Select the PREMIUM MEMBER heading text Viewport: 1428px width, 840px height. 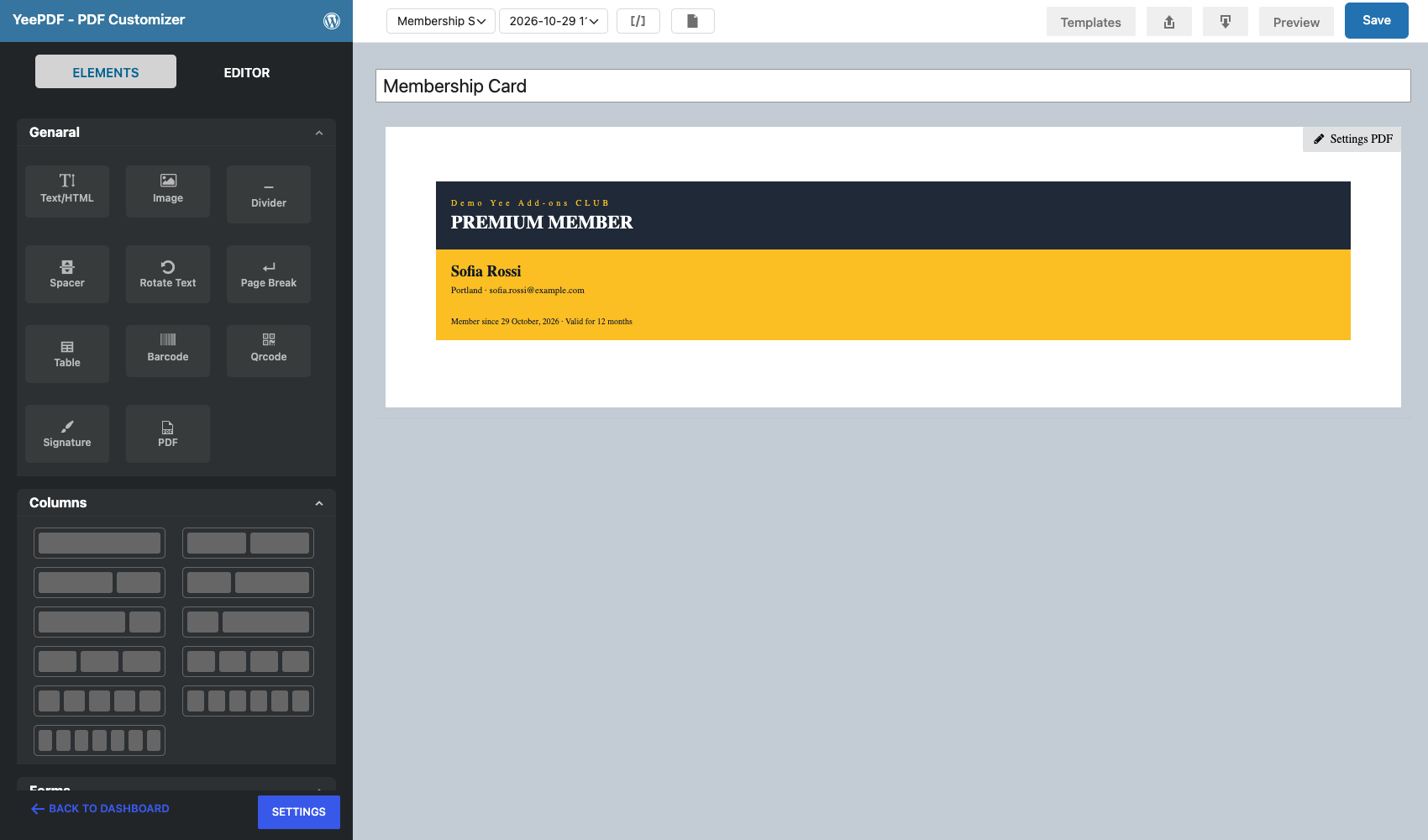click(x=542, y=223)
